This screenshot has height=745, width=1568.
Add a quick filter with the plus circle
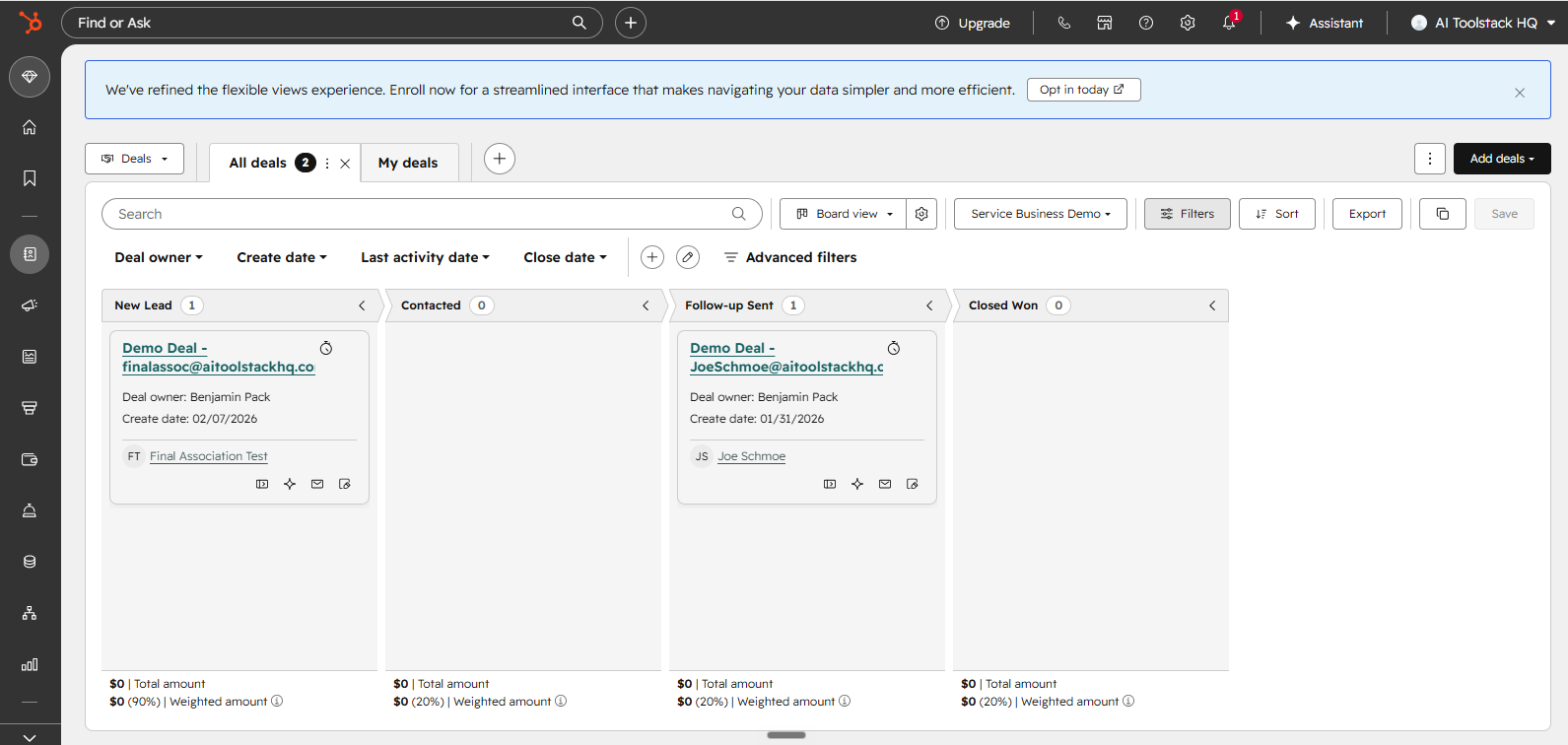point(652,257)
